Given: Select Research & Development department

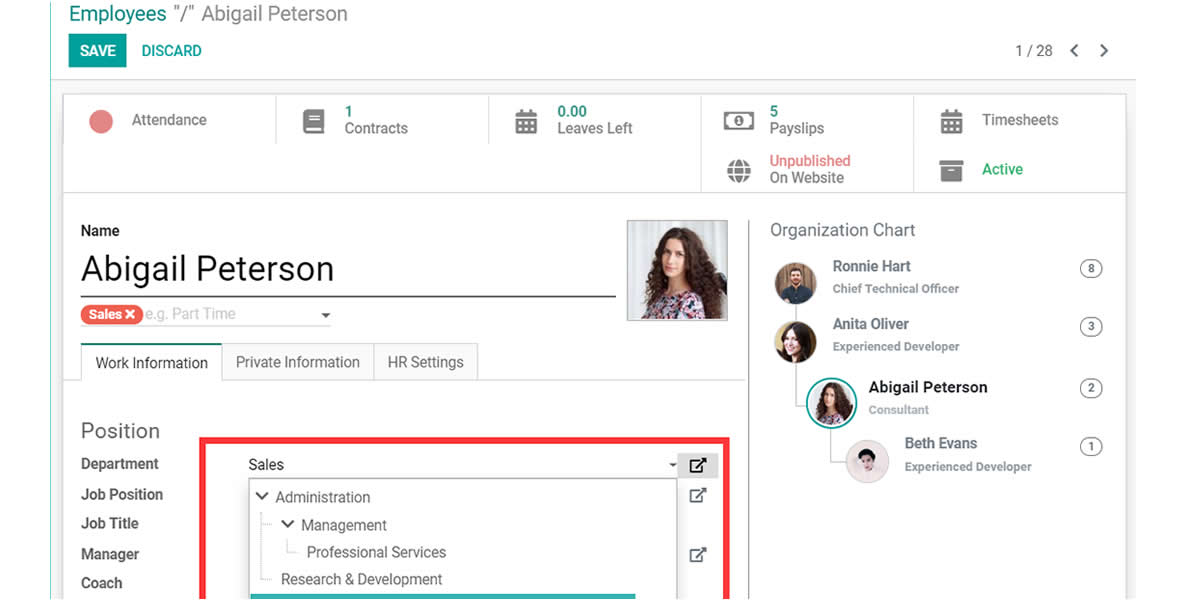Looking at the screenshot, I should pos(361,579).
